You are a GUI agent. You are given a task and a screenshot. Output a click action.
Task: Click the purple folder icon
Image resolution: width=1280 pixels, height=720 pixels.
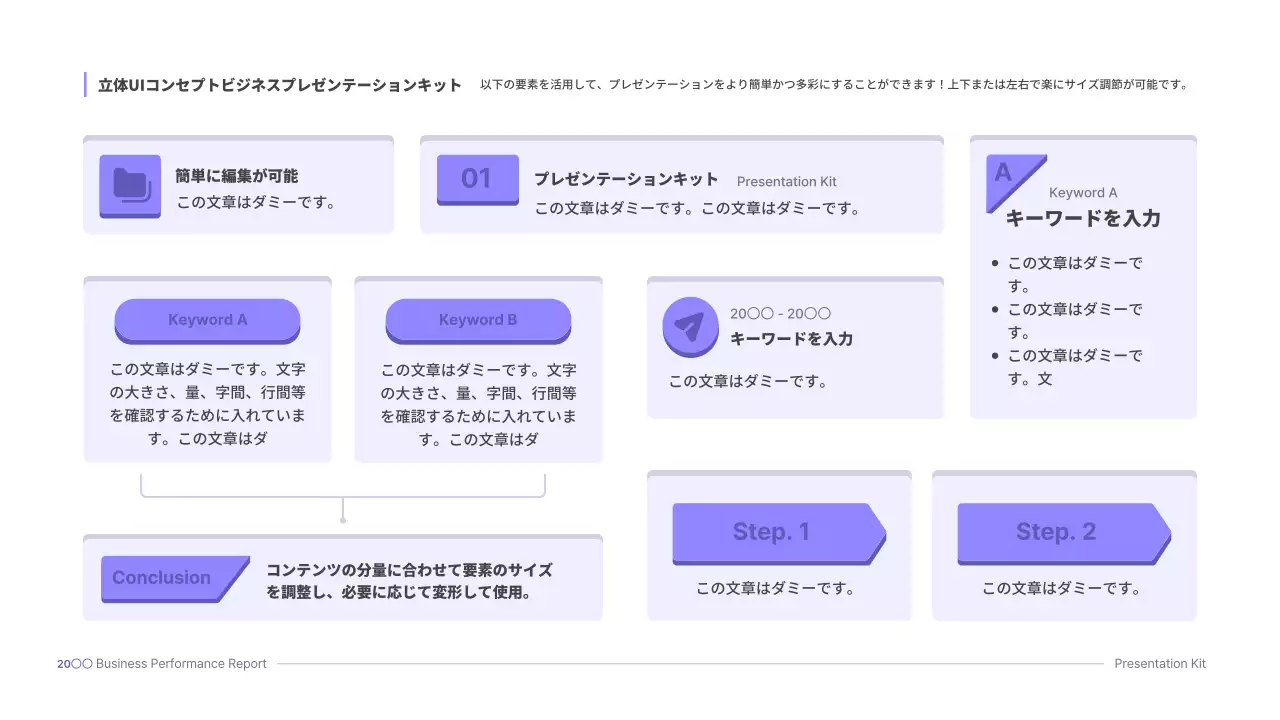click(129, 188)
